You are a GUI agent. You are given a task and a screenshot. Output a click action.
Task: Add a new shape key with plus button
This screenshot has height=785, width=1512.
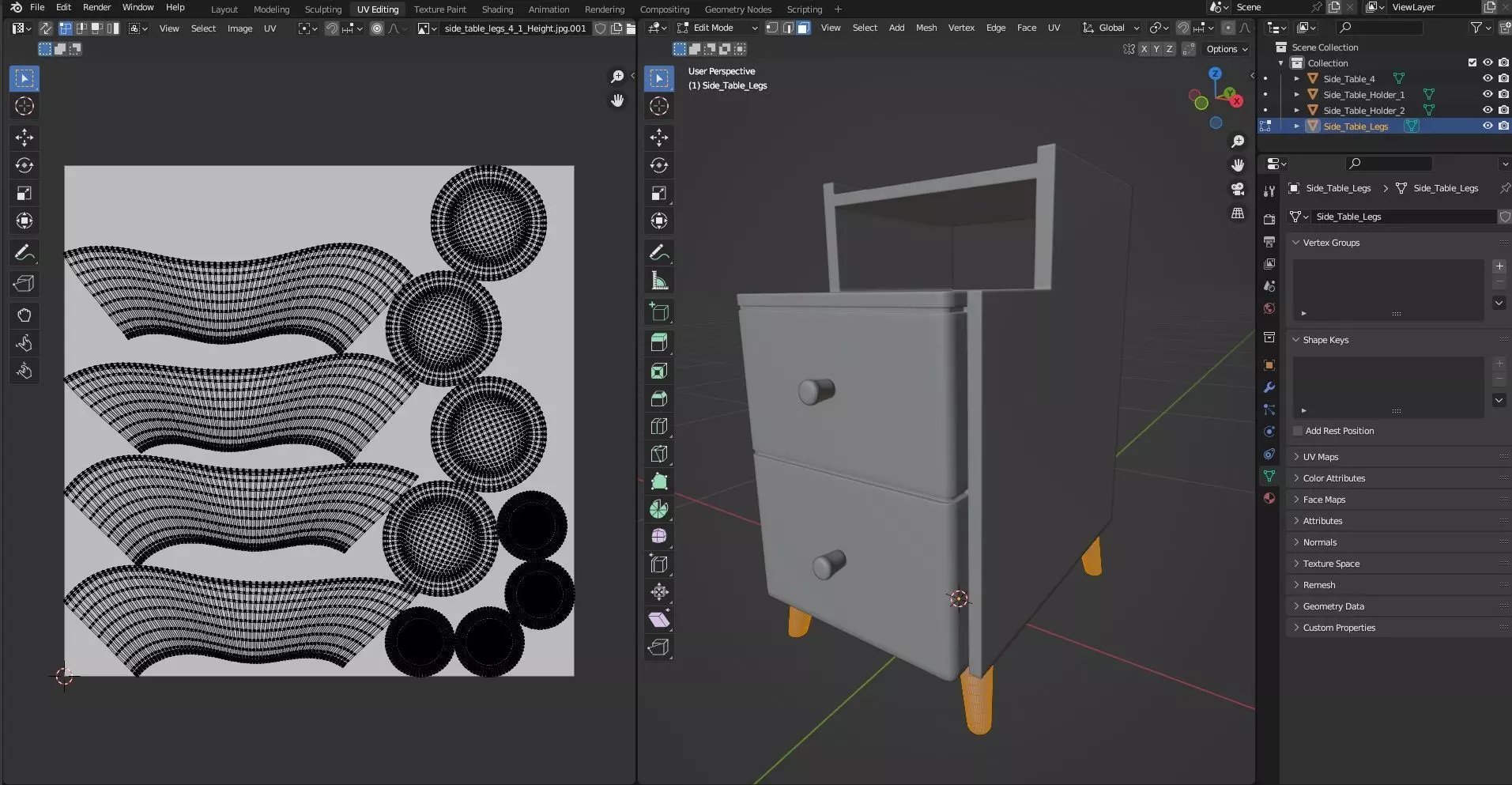(x=1499, y=364)
